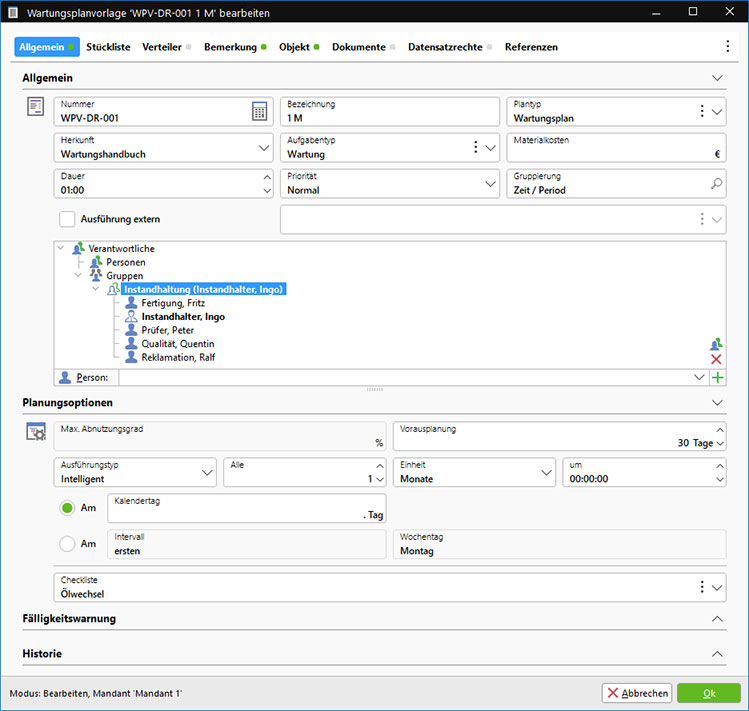Open the Herkunft dropdown

click(x=264, y=148)
